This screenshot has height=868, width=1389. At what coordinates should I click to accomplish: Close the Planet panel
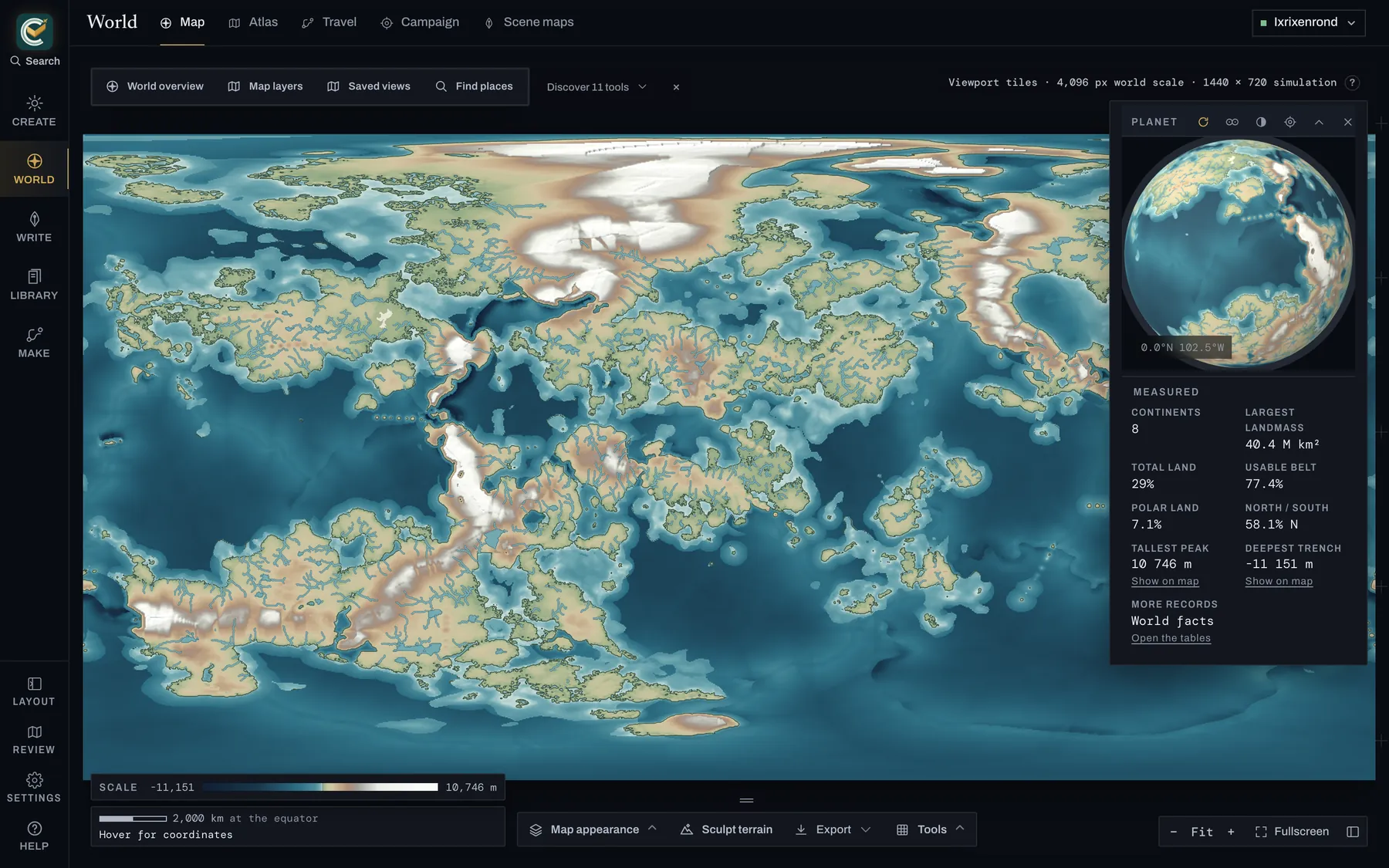1348,122
